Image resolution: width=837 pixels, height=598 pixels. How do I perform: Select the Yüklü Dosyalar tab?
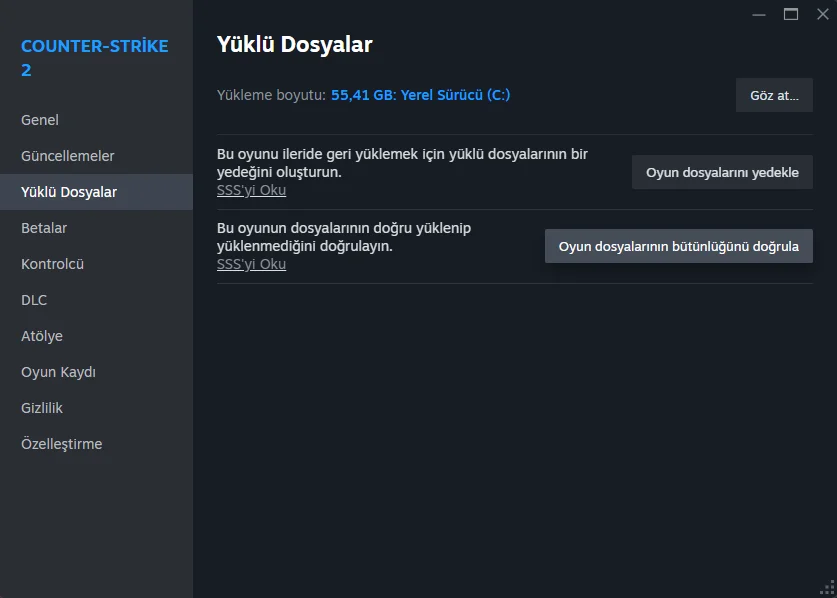[x=96, y=192]
